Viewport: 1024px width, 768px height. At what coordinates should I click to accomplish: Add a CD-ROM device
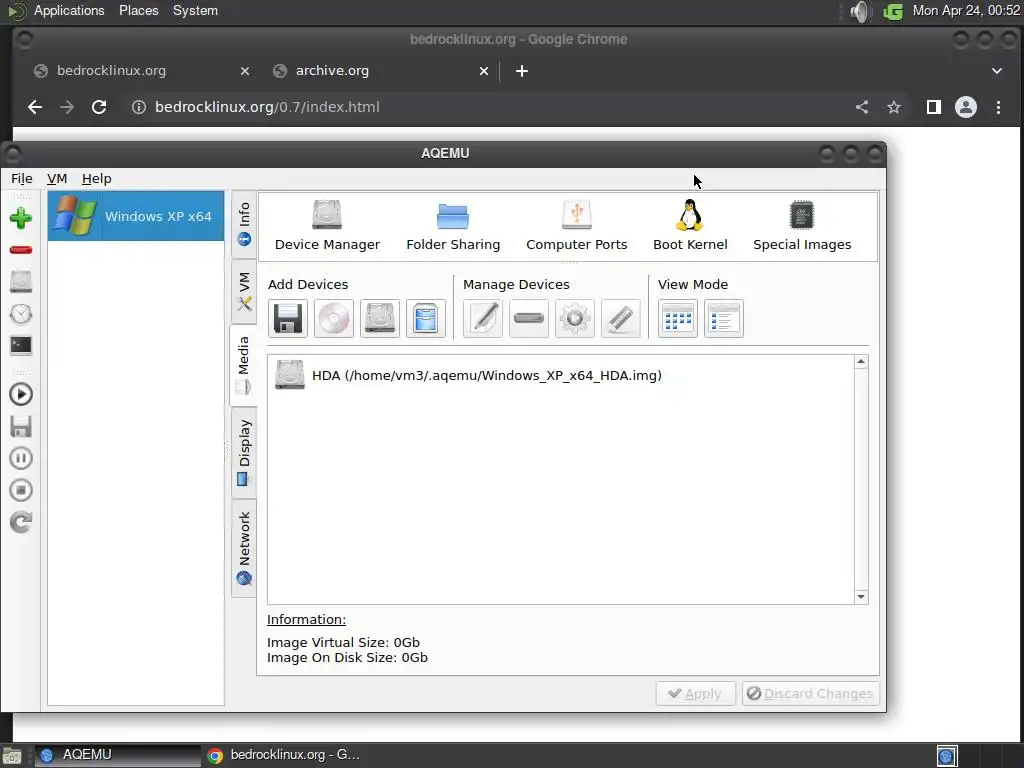coord(334,319)
